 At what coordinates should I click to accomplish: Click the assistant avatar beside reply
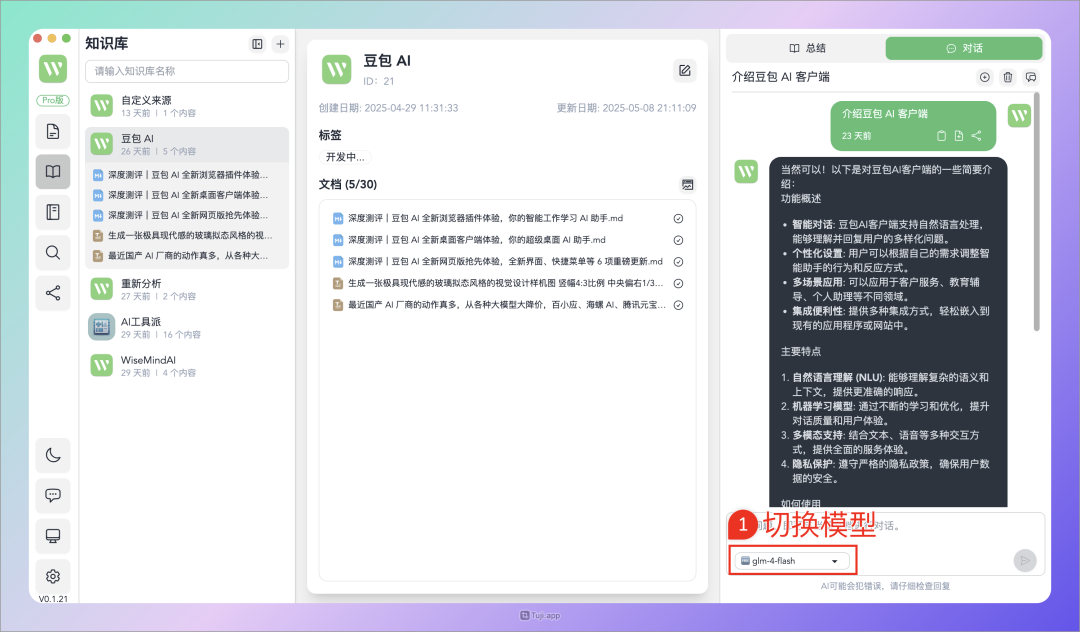746,171
